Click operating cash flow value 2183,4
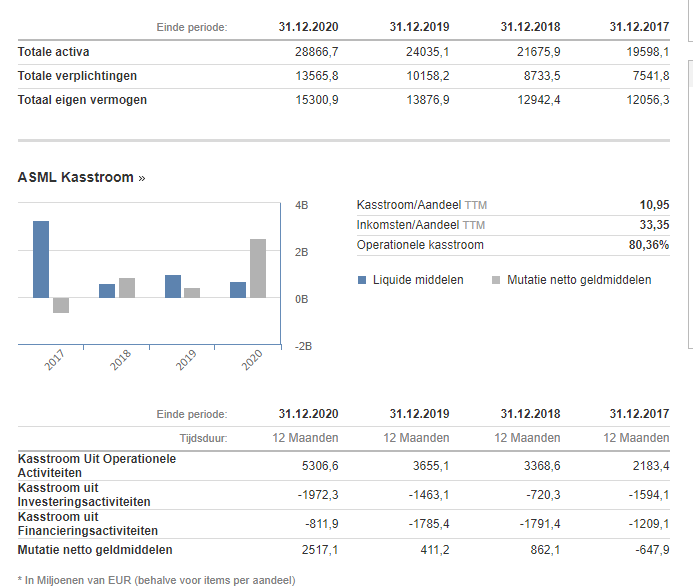693x586 pixels. (x=651, y=466)
